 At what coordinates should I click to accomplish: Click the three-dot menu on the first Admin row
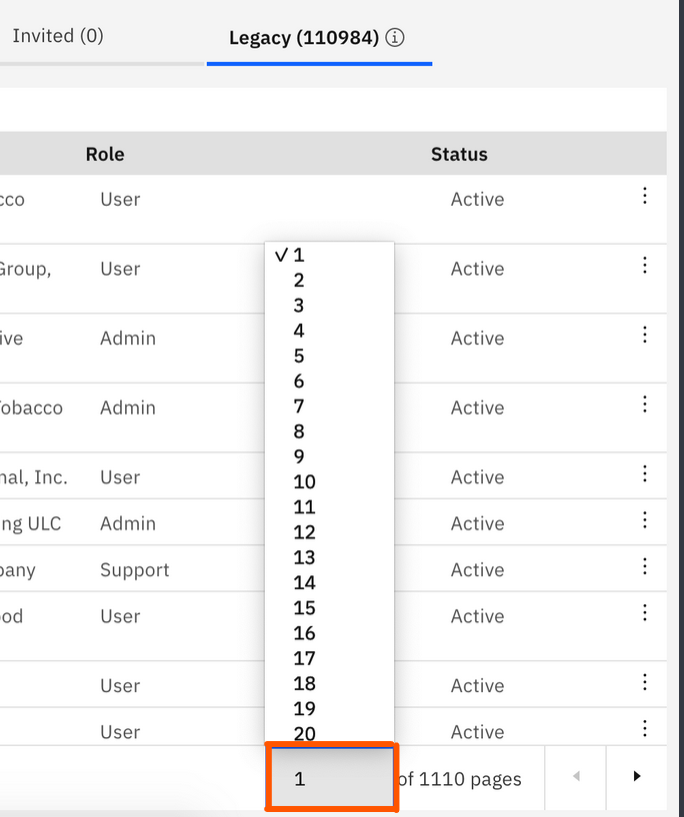click(x=646, y=336)
